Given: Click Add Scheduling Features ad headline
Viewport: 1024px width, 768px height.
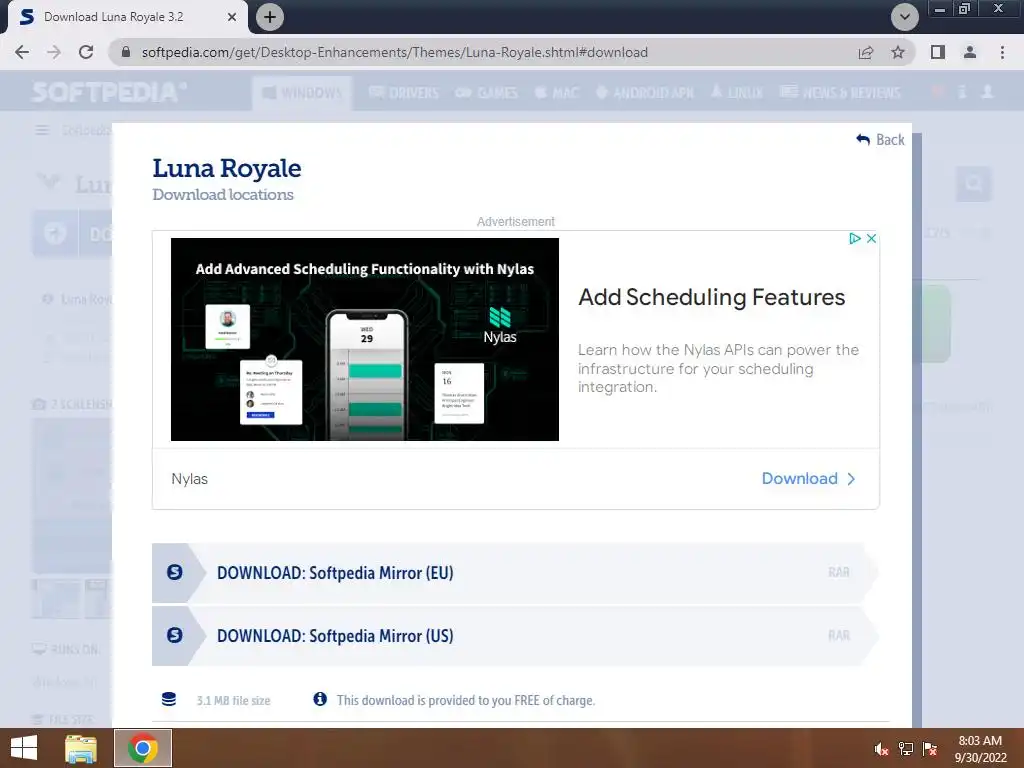Looking at the screenshot, I should pos(712,297).
